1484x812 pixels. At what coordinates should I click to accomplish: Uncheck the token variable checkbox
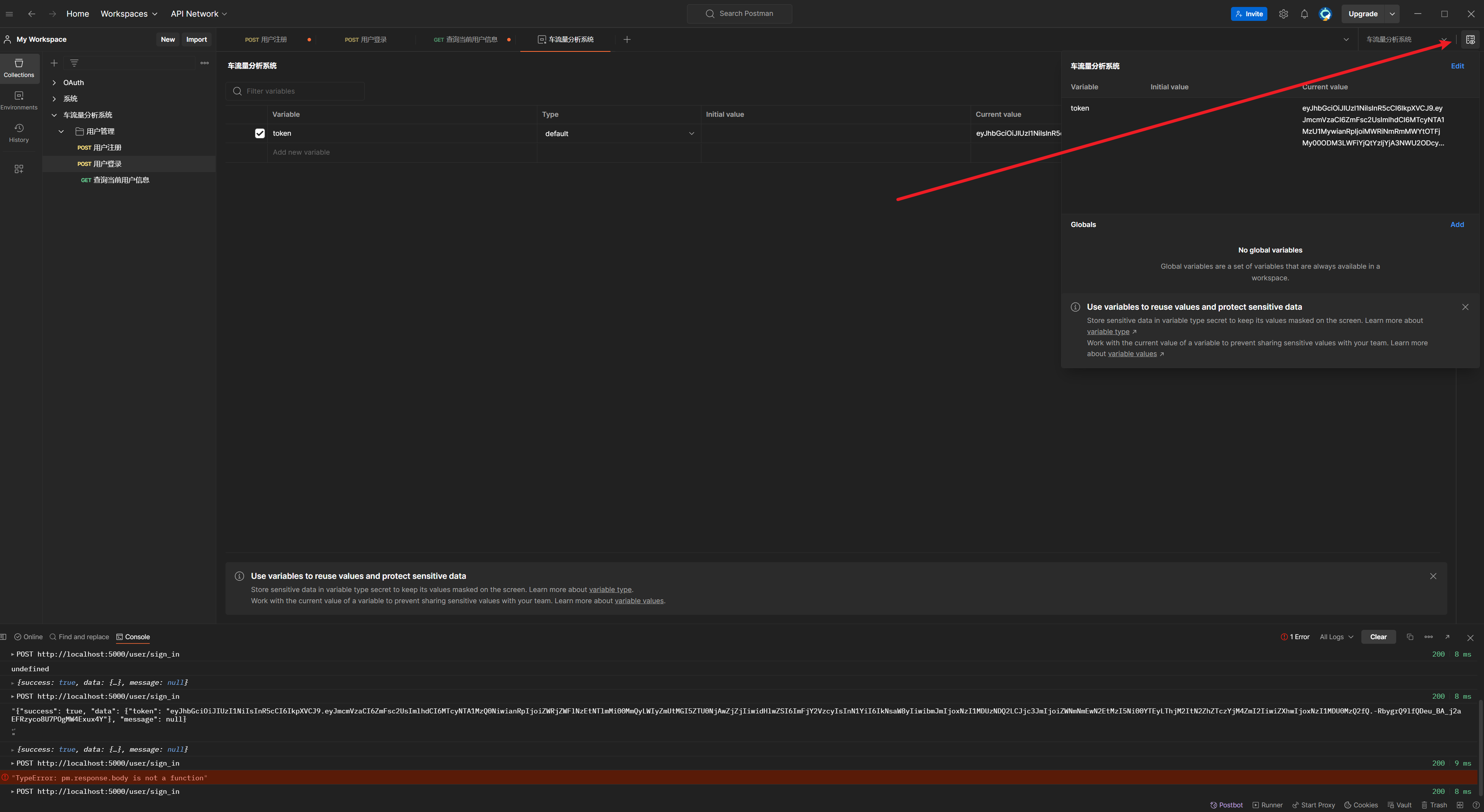coord(260,133)
